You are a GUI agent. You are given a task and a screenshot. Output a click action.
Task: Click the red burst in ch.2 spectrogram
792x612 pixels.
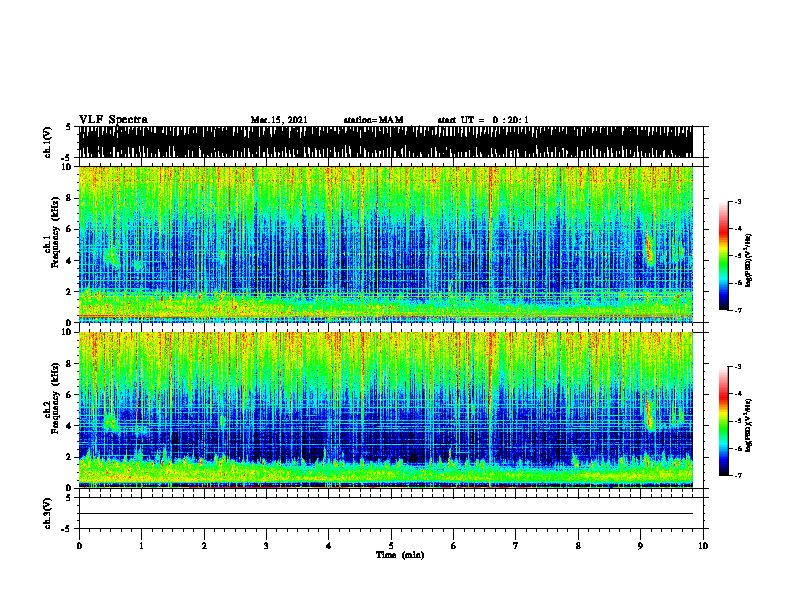[x=649, y=412]
